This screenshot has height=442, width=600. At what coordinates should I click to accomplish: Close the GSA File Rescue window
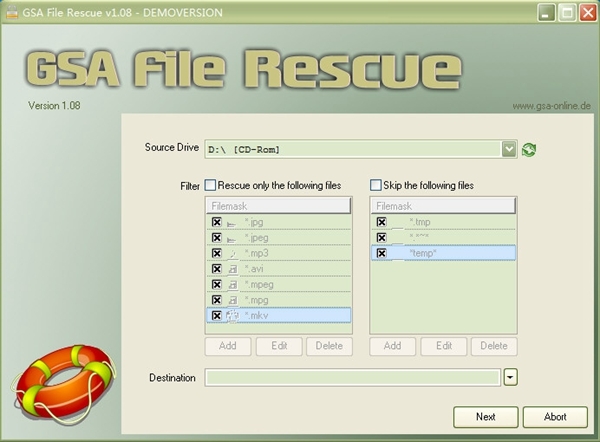point(587,13)
